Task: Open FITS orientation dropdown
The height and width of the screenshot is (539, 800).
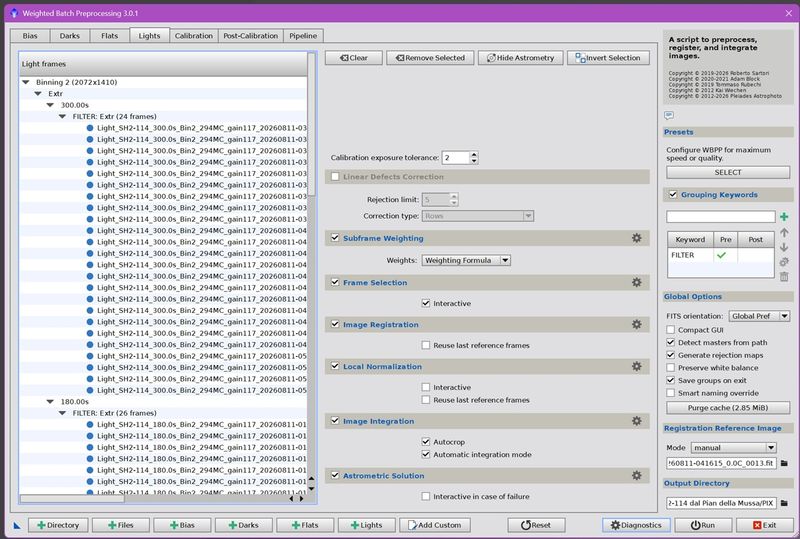Action: click(759, 316)
